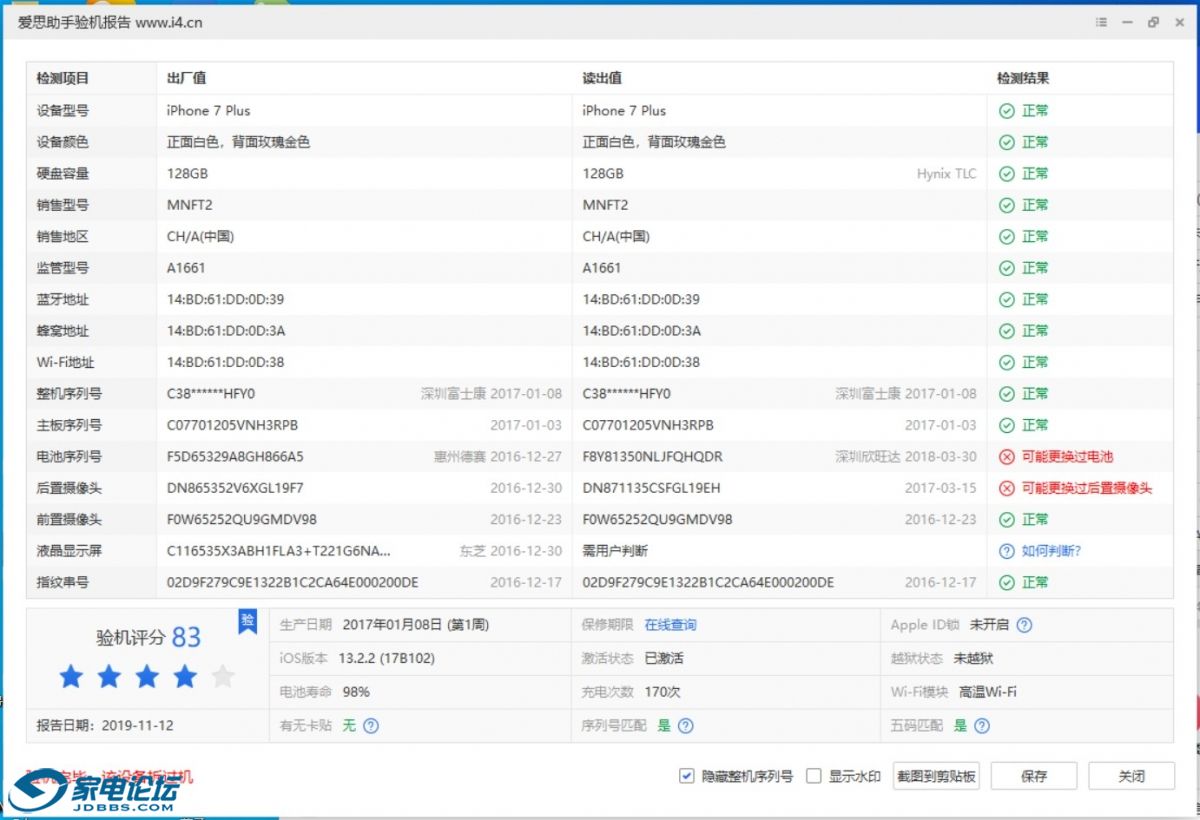
Task: Click 电池寿命 value 98%
Action: click(x=355, y=692)
